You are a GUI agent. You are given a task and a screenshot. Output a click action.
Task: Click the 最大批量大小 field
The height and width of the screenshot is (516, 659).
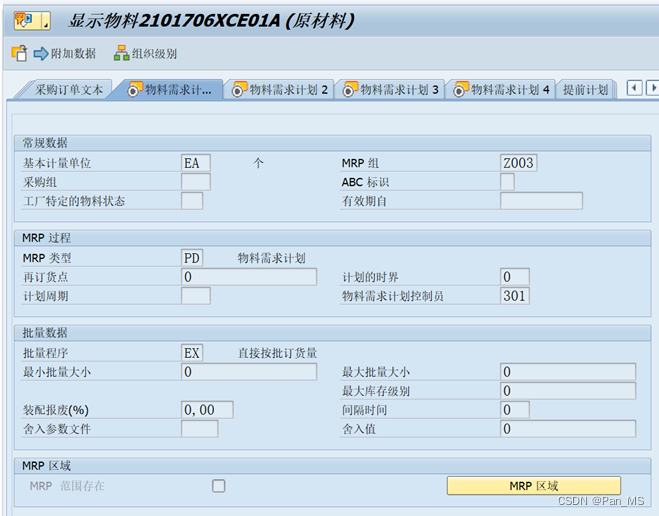click(568, 372)
